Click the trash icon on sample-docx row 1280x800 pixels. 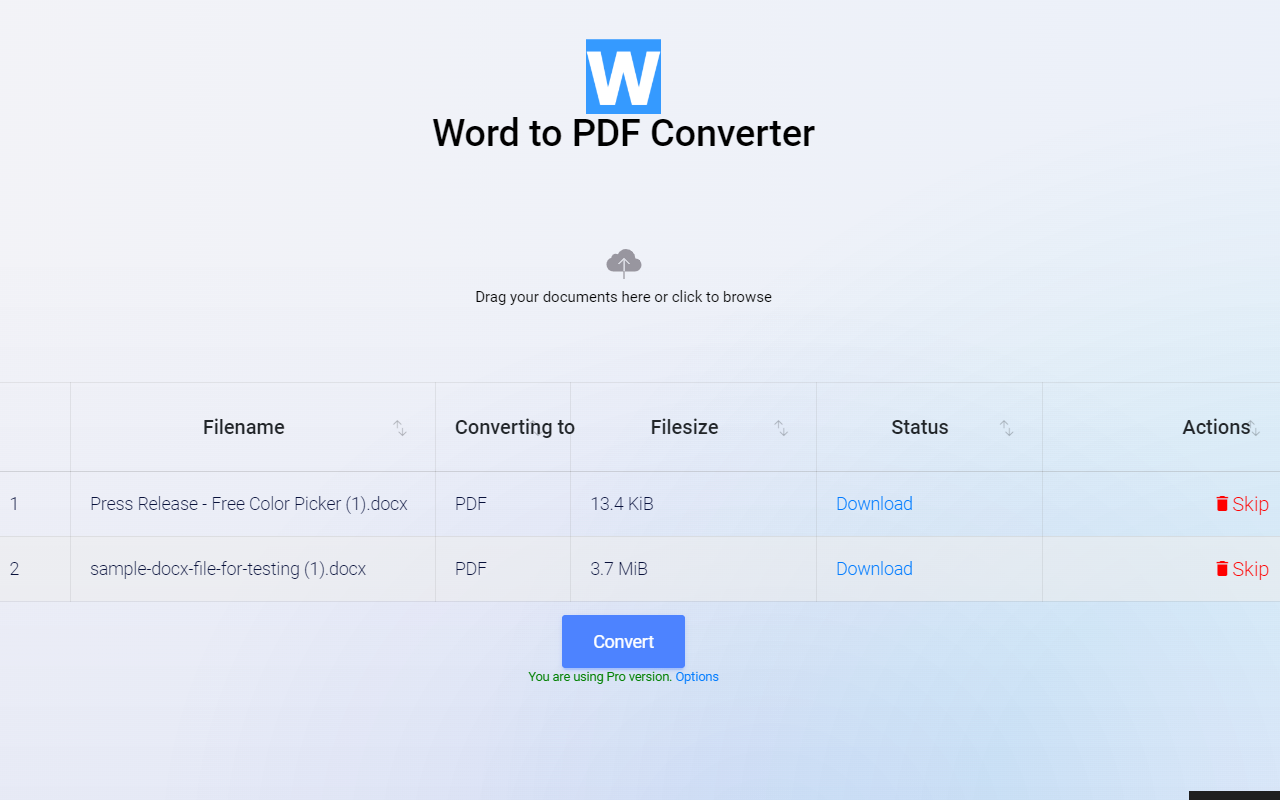(1220, 569)
